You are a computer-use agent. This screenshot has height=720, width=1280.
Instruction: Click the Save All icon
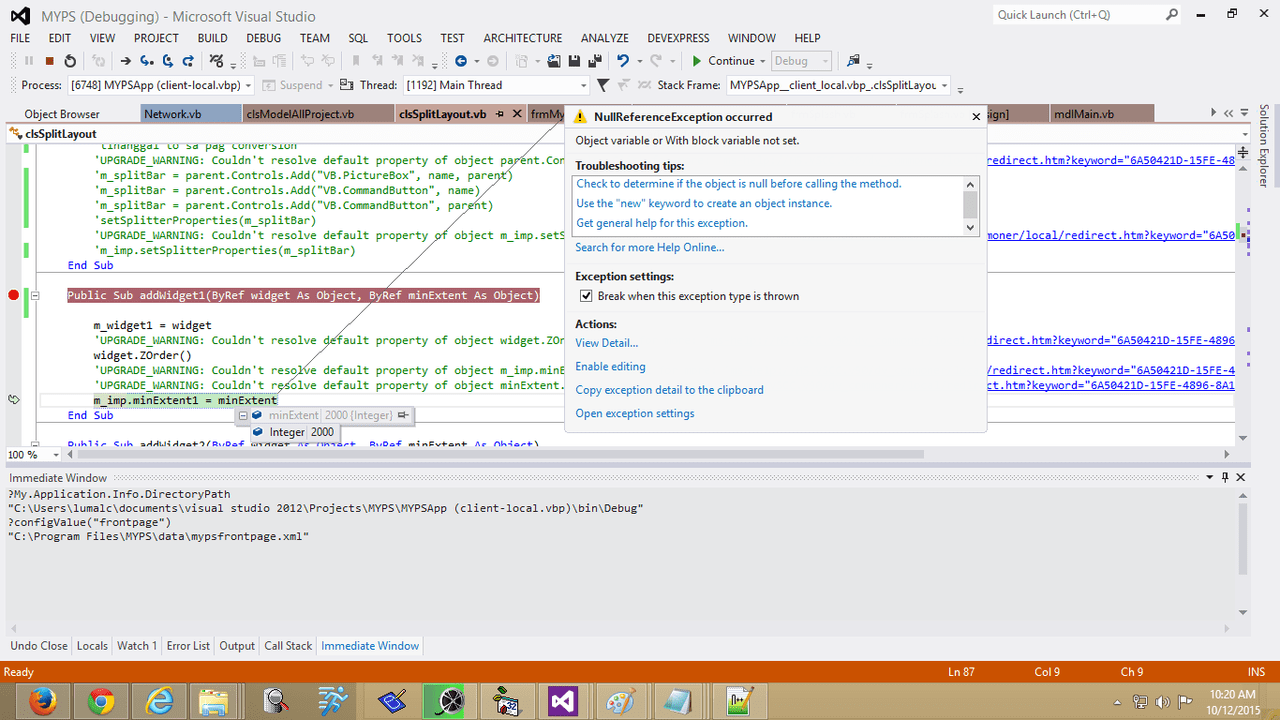coord(595,60)
